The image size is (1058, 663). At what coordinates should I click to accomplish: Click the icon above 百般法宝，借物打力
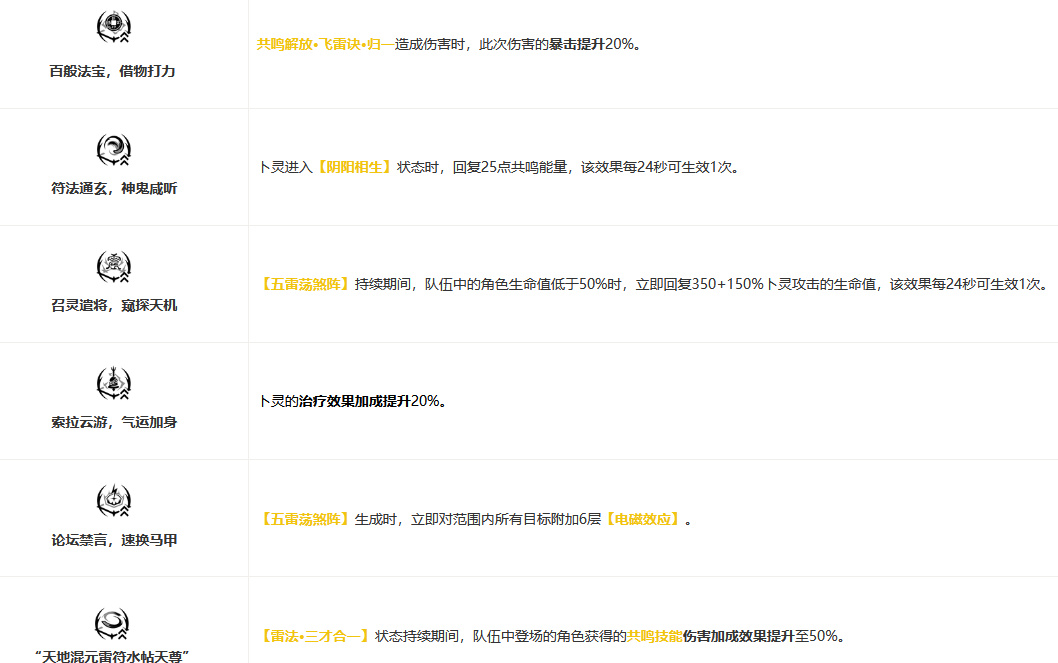pyautogui.click(x=113, y=27)
